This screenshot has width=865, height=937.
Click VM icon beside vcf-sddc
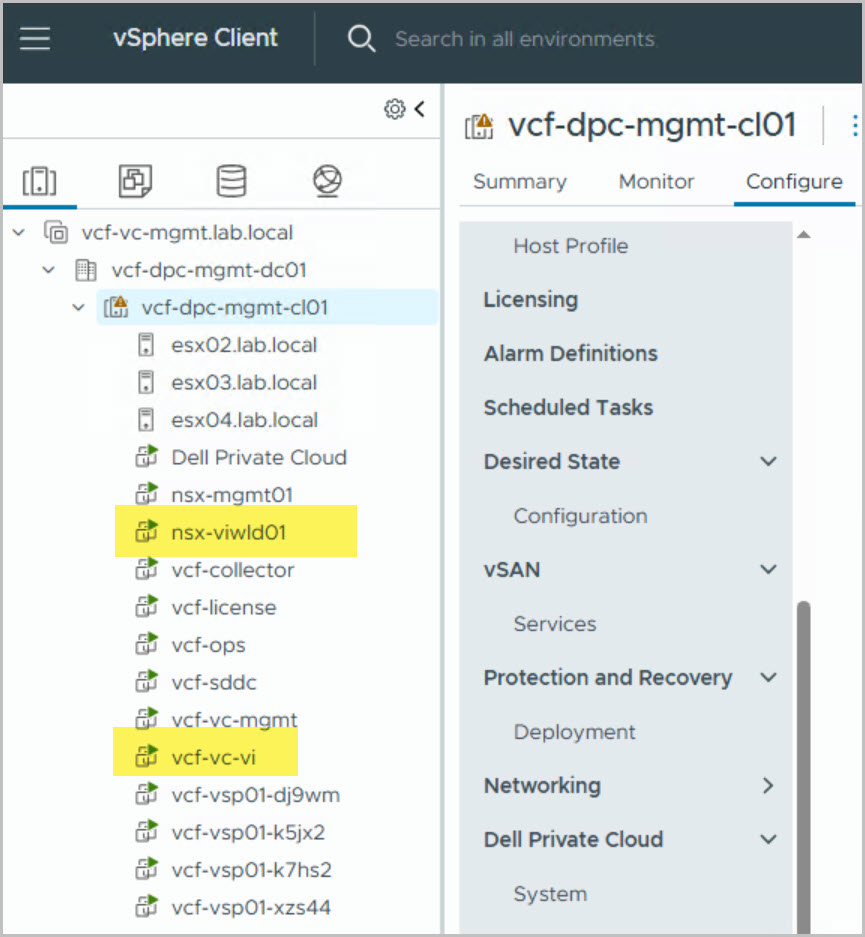tap(146, 681)
